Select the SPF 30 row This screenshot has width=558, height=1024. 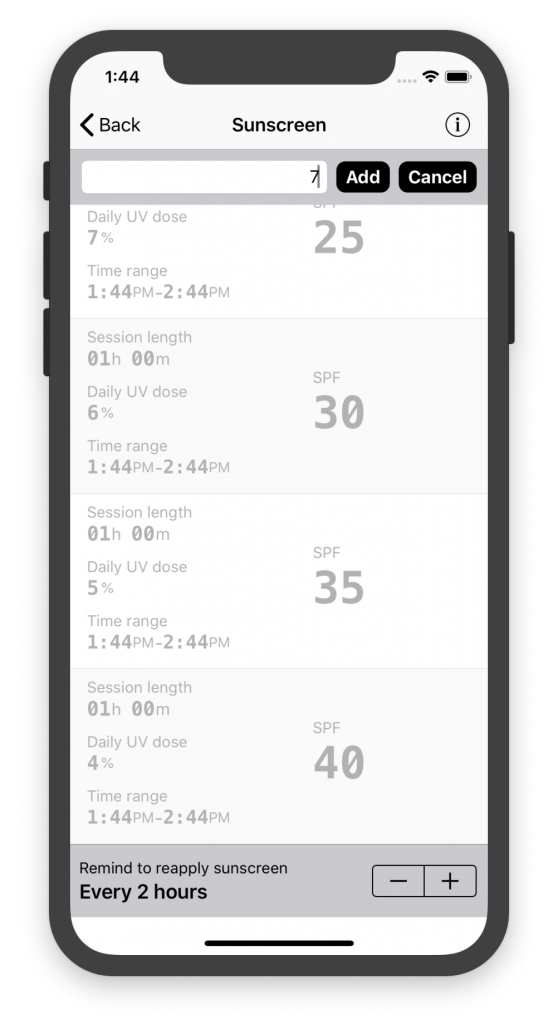[x=279, y=406]
